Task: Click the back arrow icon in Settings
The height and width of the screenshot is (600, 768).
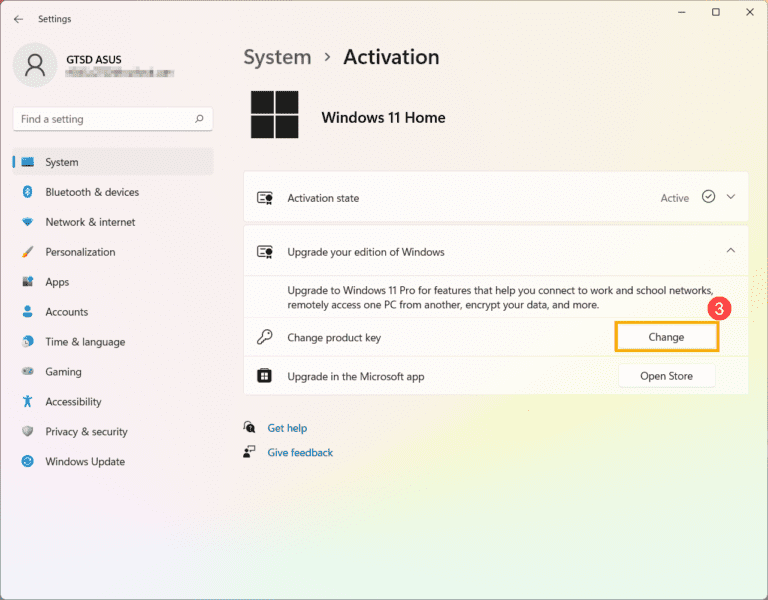Action: tap(19, 19)
